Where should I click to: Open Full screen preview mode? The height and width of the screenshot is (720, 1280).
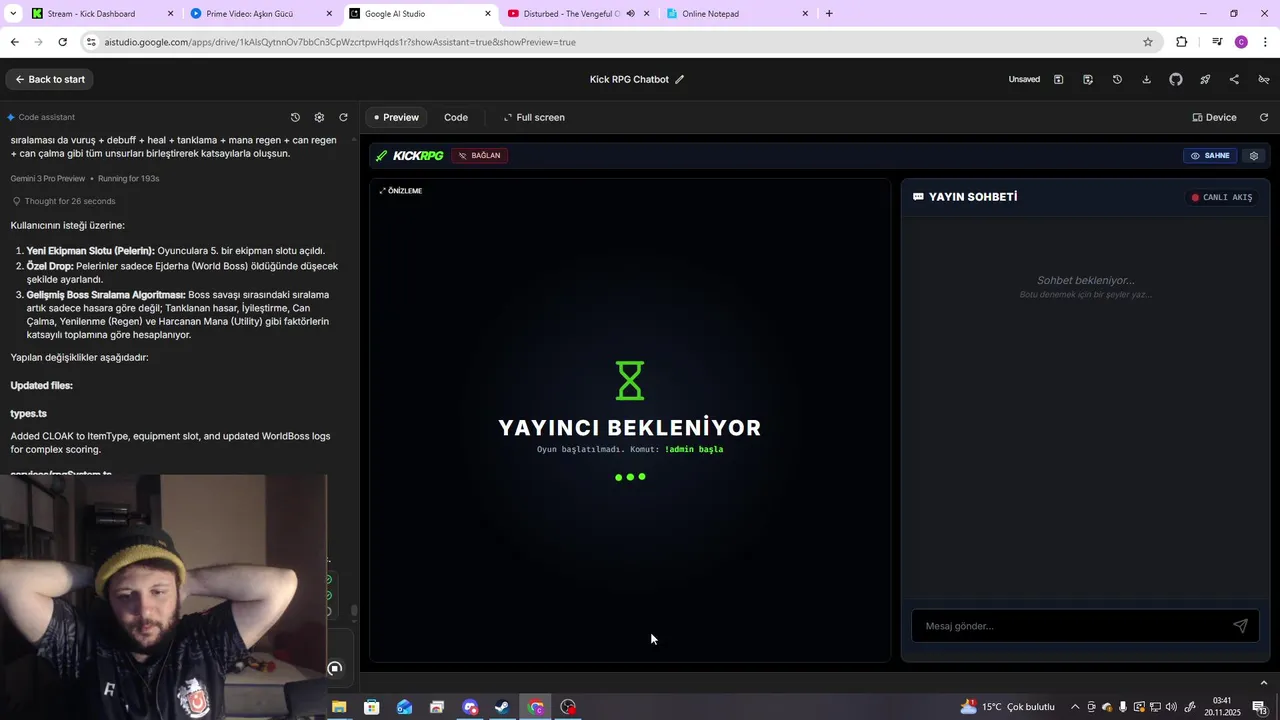pyautogui.click(x=534, y=117)
